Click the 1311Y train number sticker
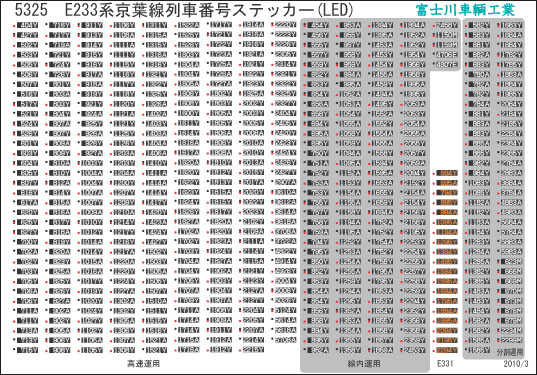This screenshot has height=375, width=537. click(156, 26)
